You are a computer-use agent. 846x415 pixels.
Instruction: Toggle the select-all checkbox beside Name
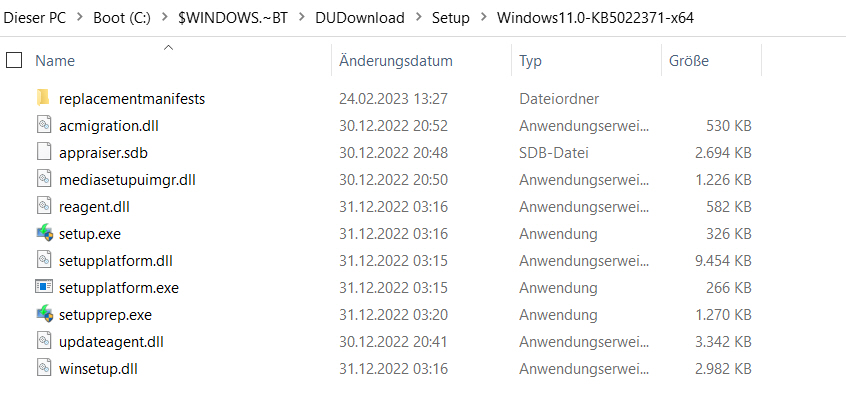(14, 60)
